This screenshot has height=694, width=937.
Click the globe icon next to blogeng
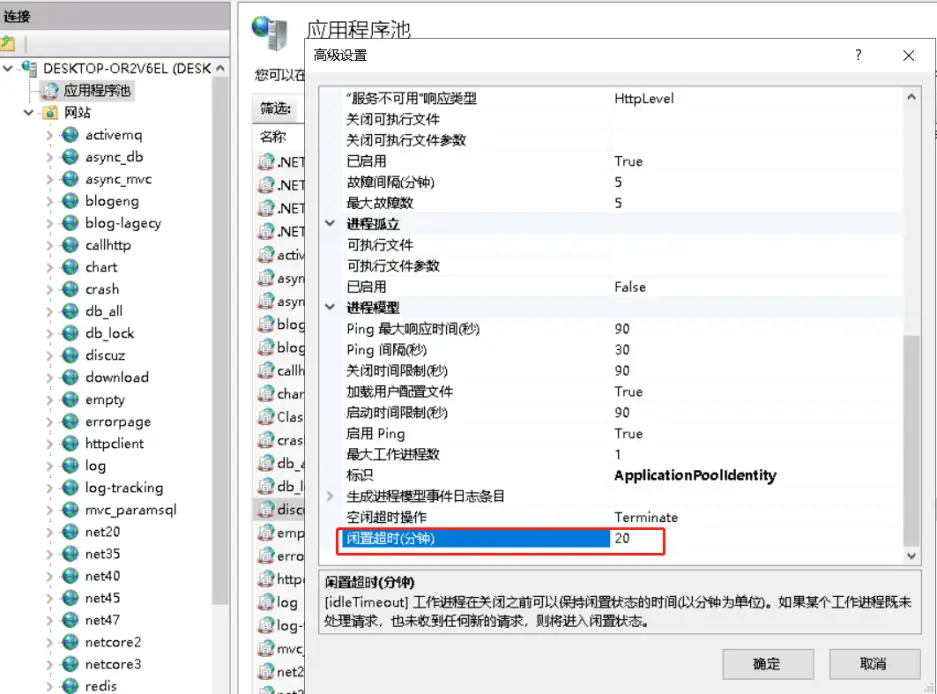pyautogui.click(x=69, y=201)
